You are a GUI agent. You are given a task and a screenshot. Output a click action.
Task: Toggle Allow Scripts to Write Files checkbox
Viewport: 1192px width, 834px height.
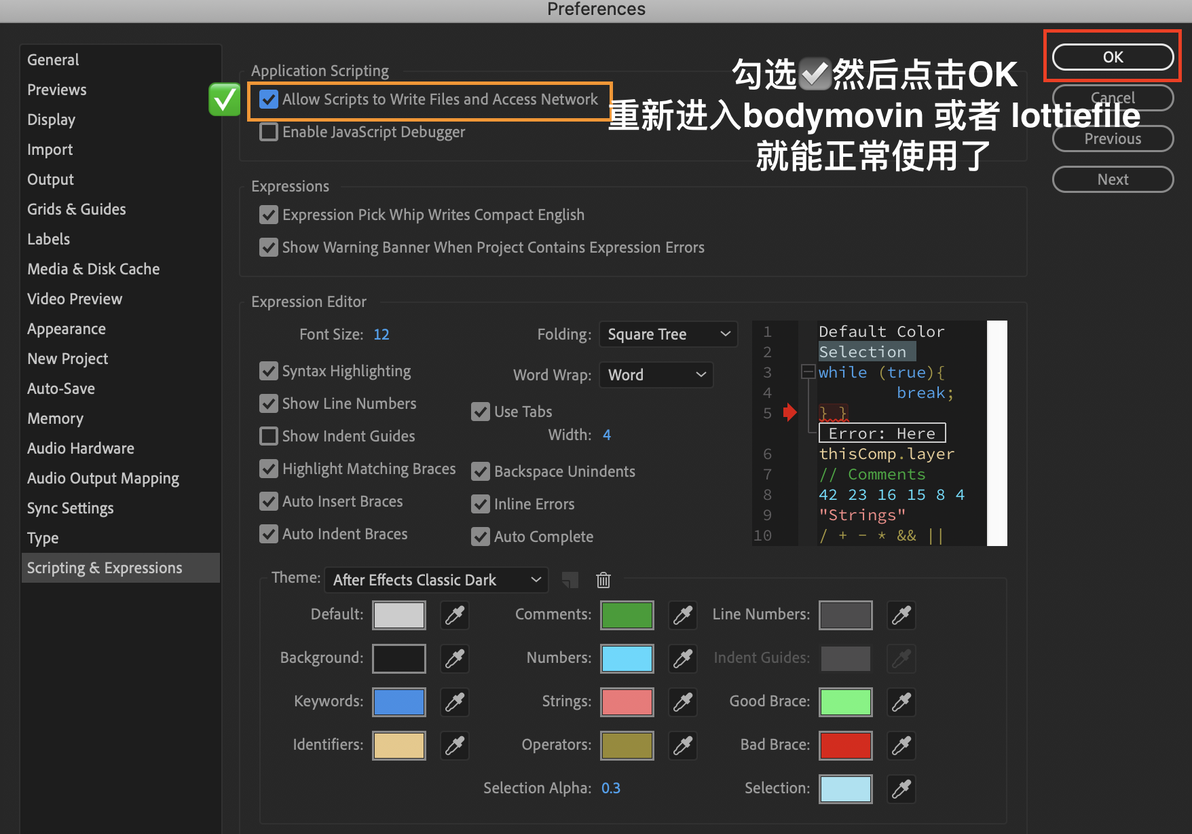click(x=268, y=100)
